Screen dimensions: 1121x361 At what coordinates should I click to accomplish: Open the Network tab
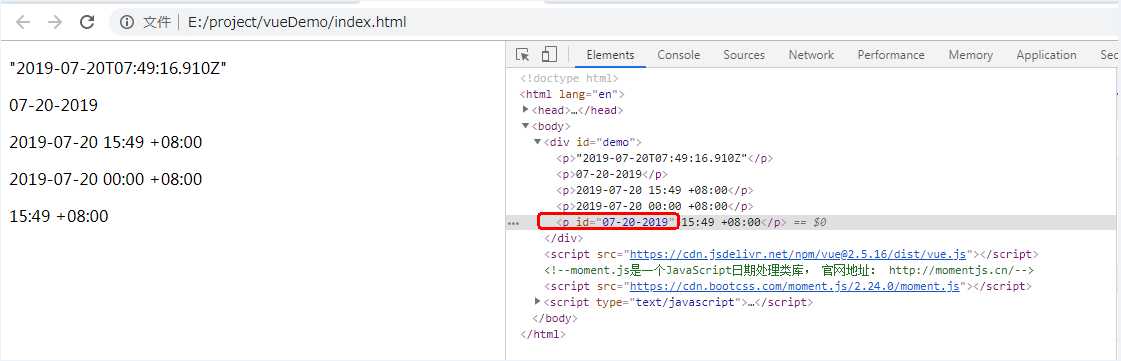(x=811, y=55)
